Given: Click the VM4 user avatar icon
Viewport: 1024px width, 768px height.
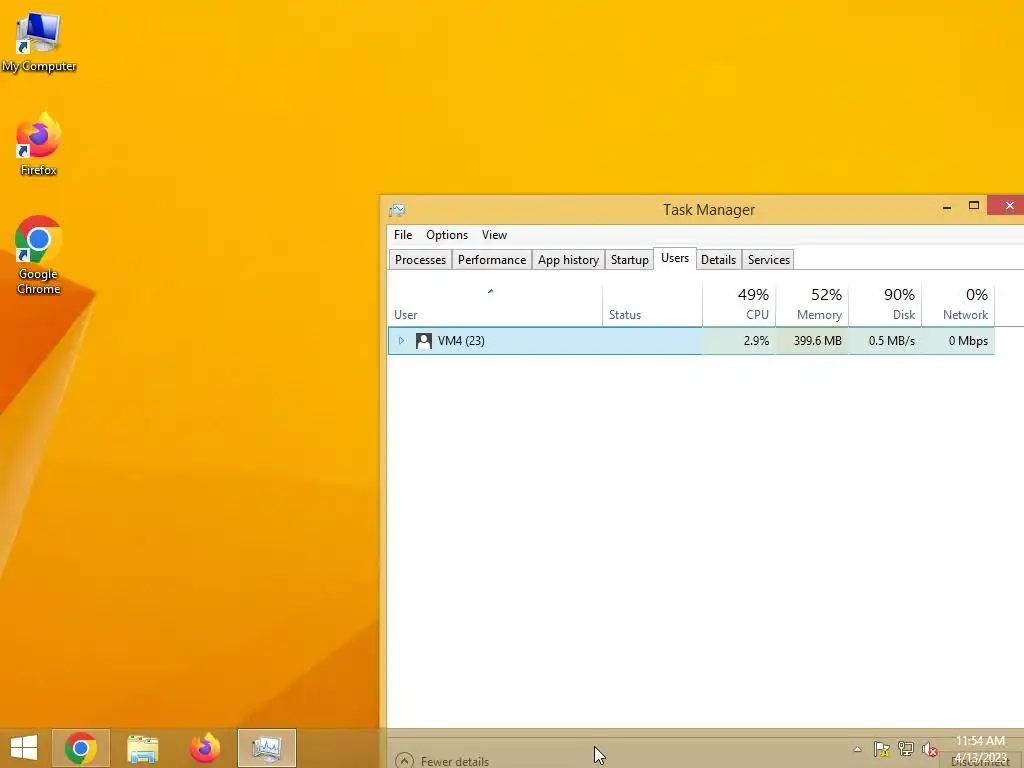Looking at the screenshot, I should (x=424, y=341).
